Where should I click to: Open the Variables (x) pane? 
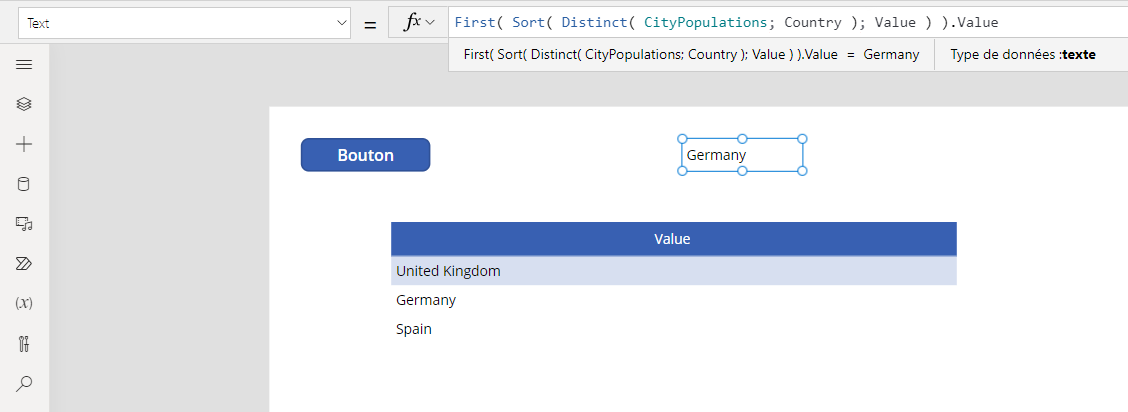tap(25, 303)
